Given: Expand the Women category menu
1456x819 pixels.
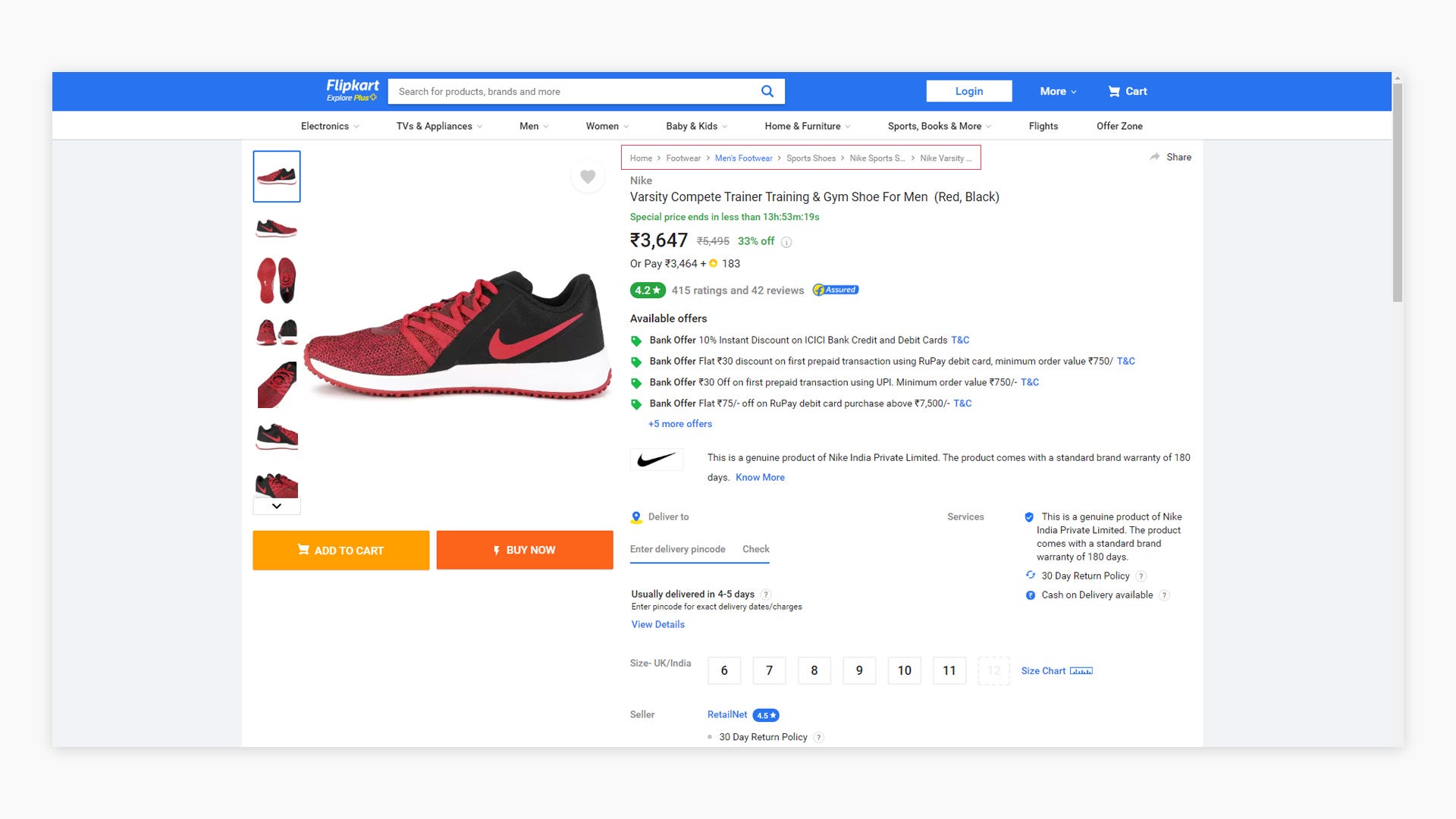Looking at the screenshot, I should [x=607, y=126].
